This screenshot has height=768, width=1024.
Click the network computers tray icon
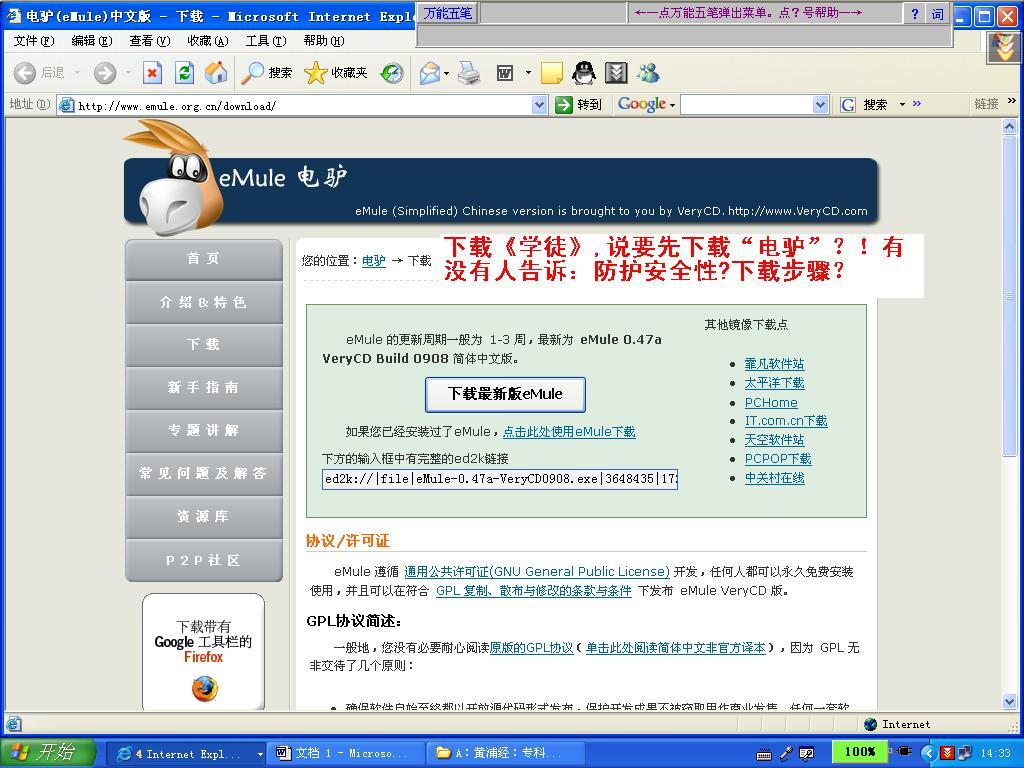(x=965, y=753)
